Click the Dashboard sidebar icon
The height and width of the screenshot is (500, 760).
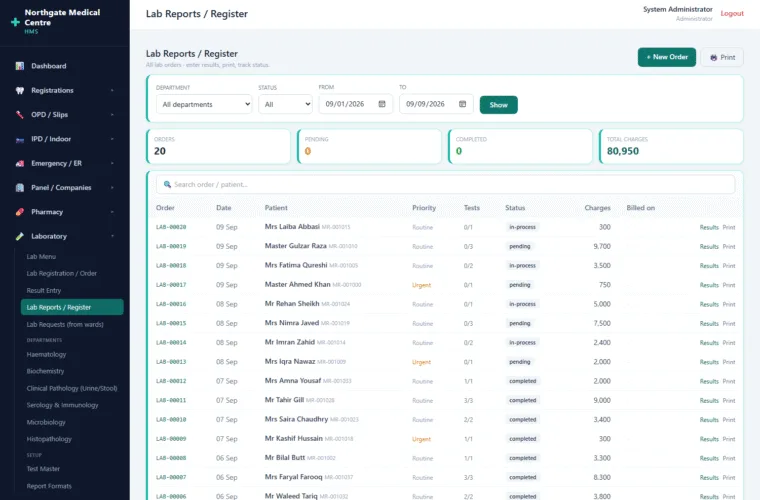[x=19, y=66]
